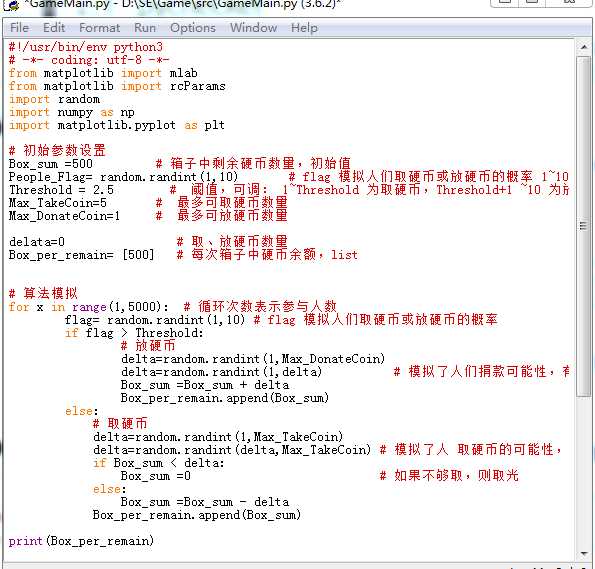Image resolution: width=595 pixels, height=569 pixels.
Task: Click the shebang line '#!/usr/bin/env python3'
Action: 86,47
